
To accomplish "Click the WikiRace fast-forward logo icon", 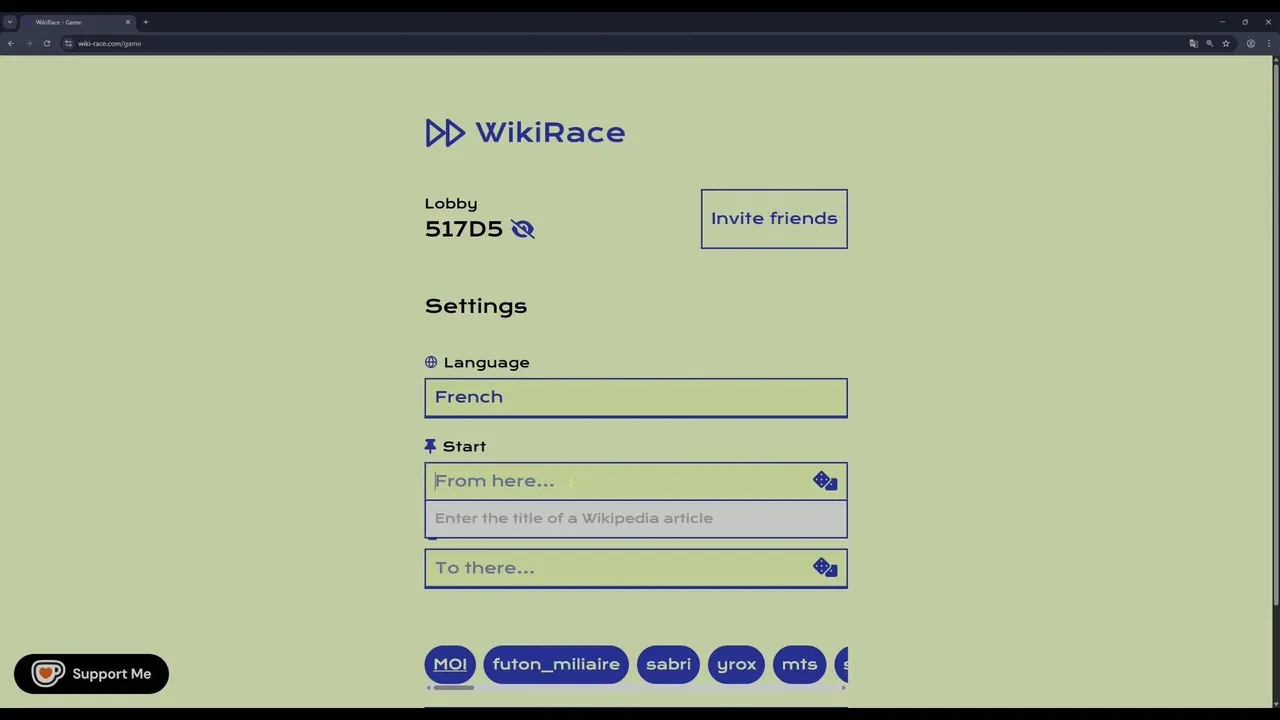I will [x=445, y=133].
